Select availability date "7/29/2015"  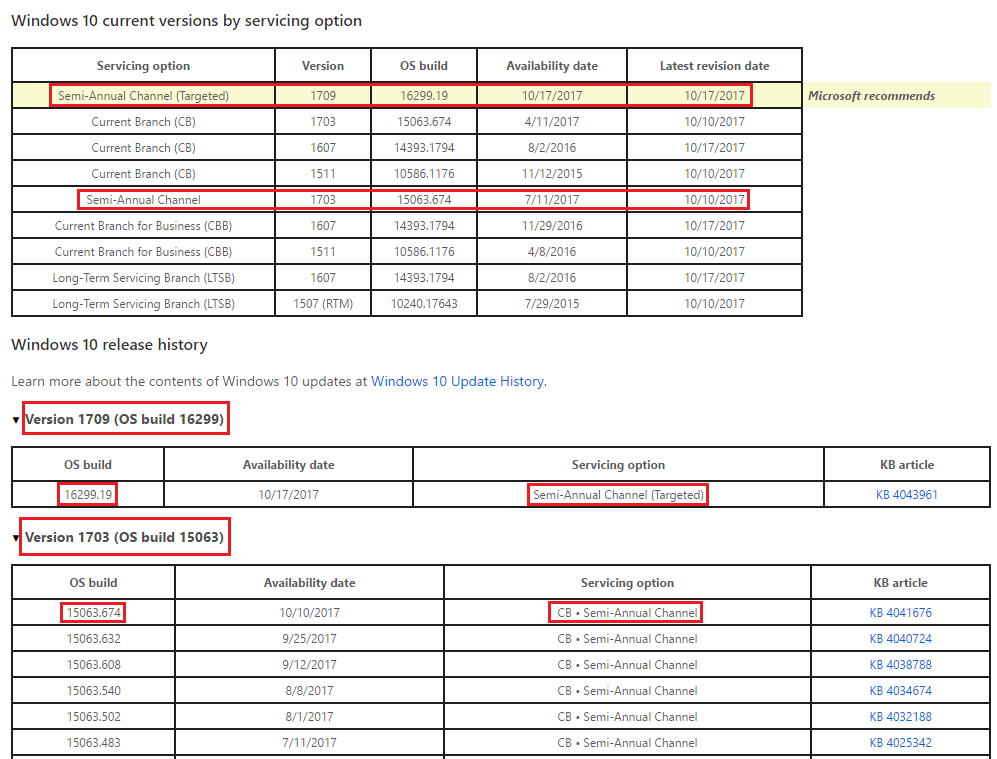[552, 304]
